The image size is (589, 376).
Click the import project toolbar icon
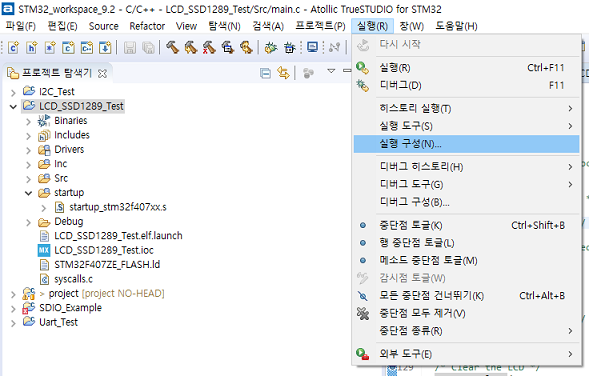coord(105,48)
